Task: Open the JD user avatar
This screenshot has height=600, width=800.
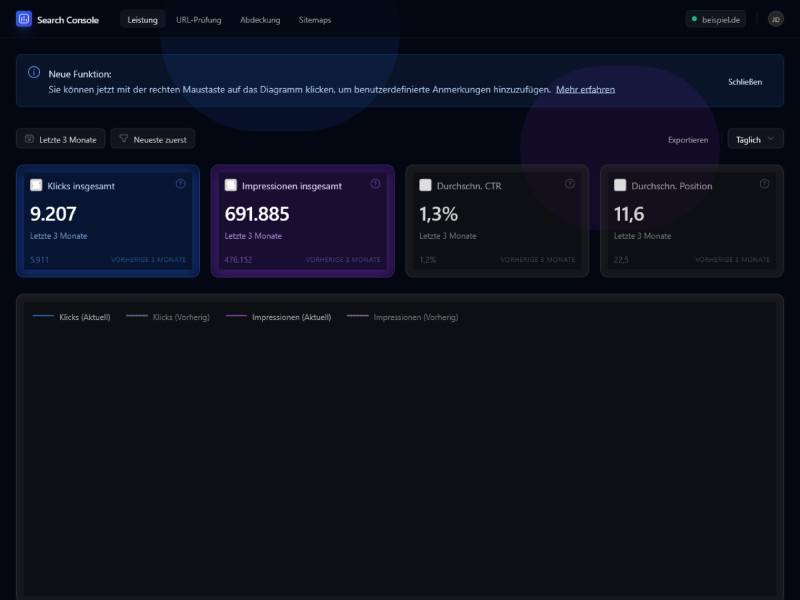Action: coord(776,19)
